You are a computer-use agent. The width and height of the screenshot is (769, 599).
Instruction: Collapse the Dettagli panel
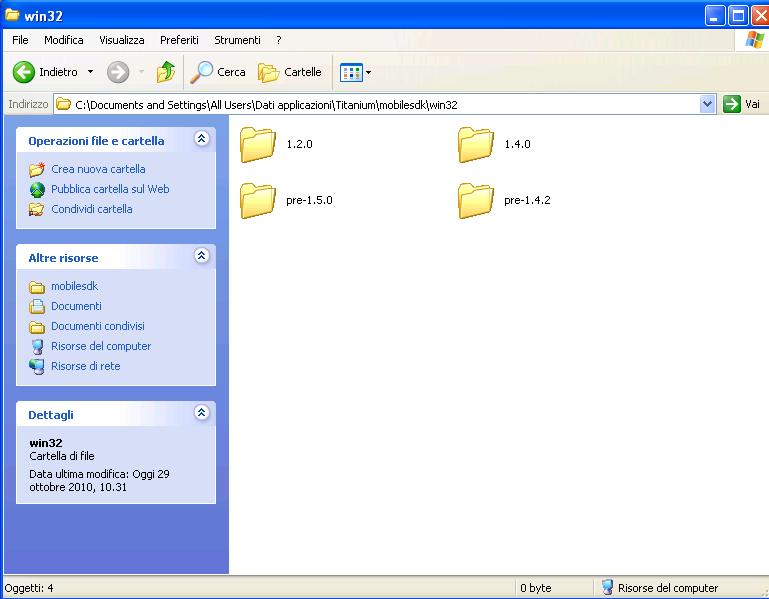coord(202,413)
